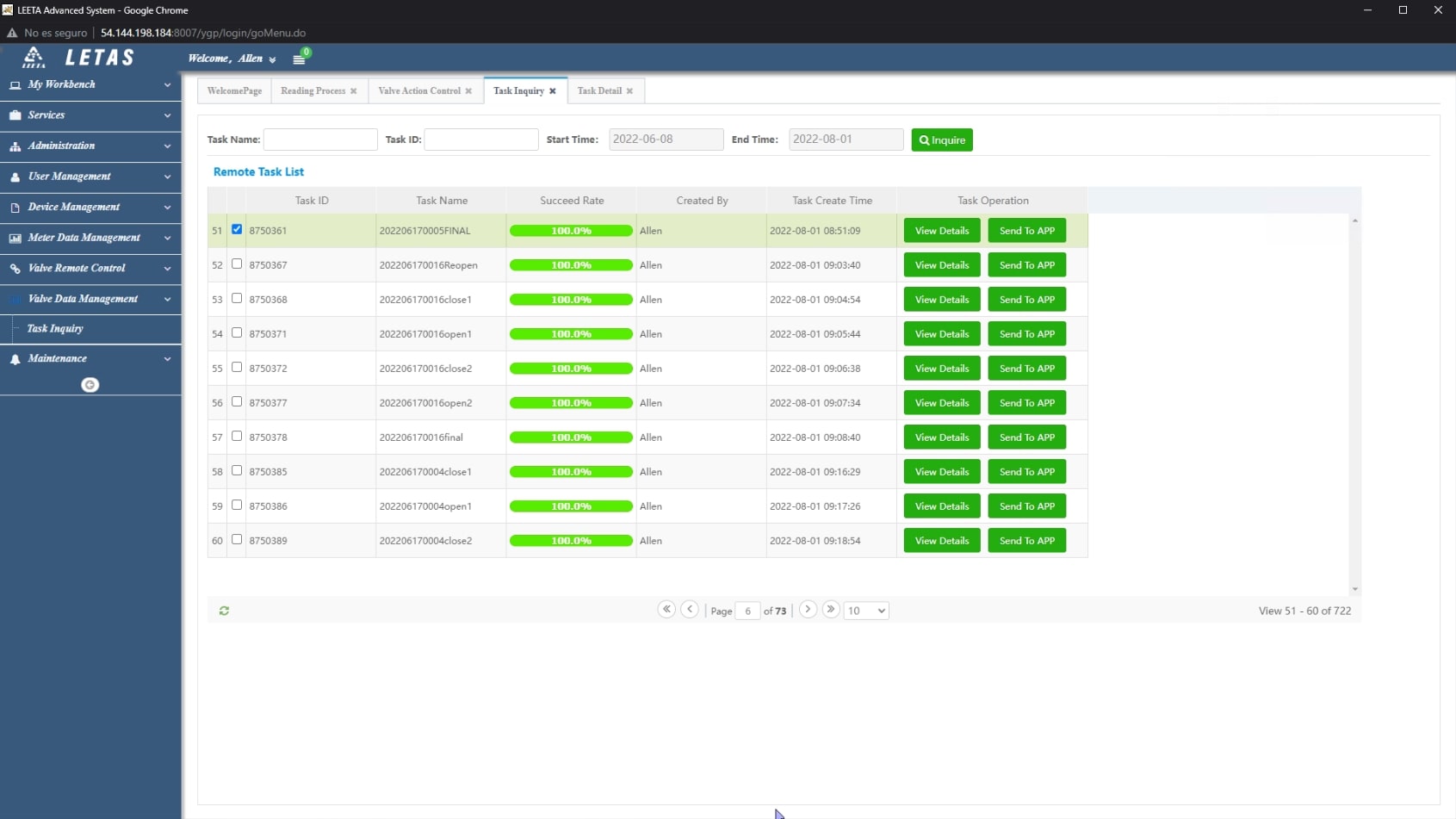Open the WelcomePage tab
Image resolution: width=1456 pixels, height=819 pixels.
234,91
